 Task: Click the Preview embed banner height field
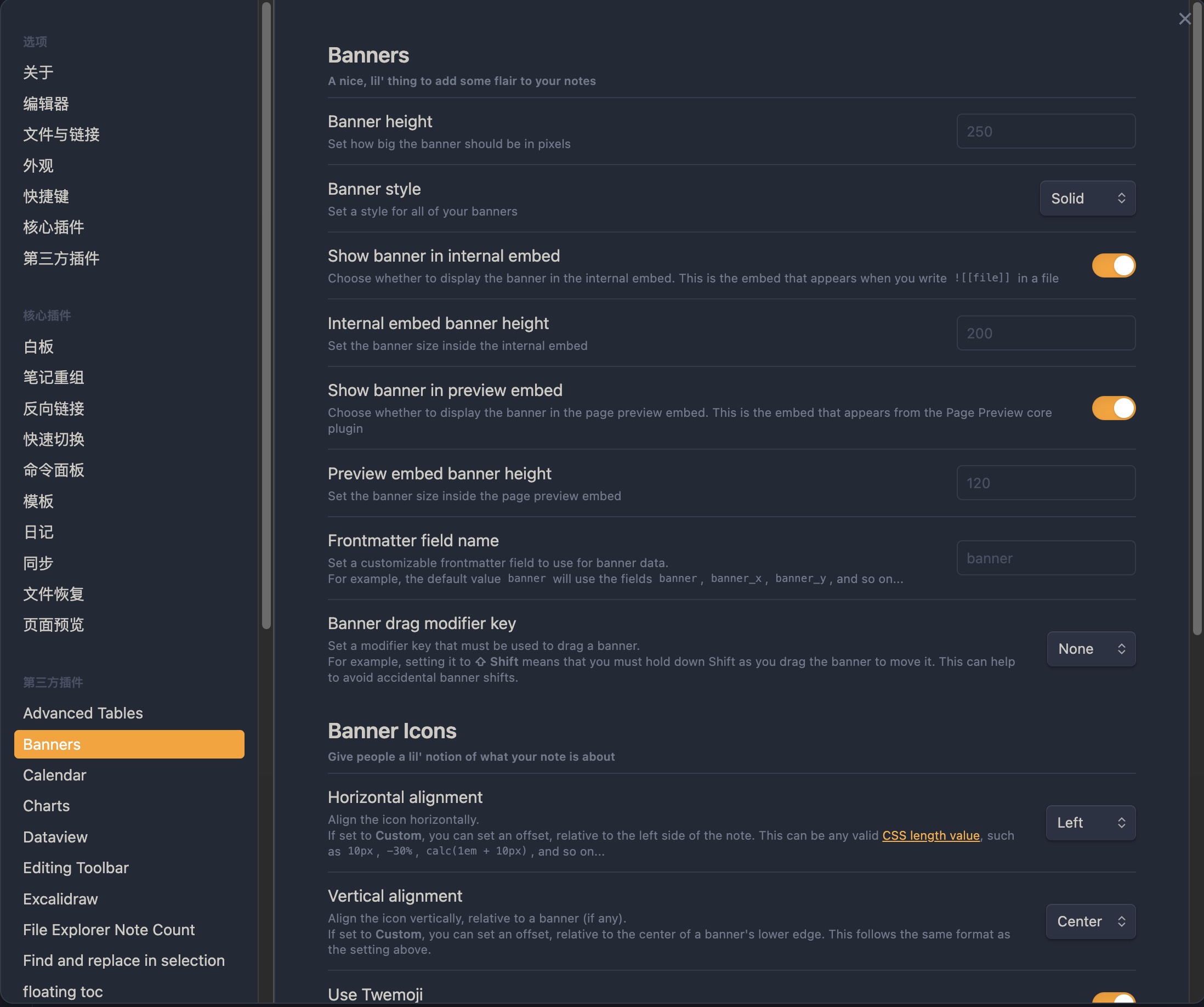1046,483
